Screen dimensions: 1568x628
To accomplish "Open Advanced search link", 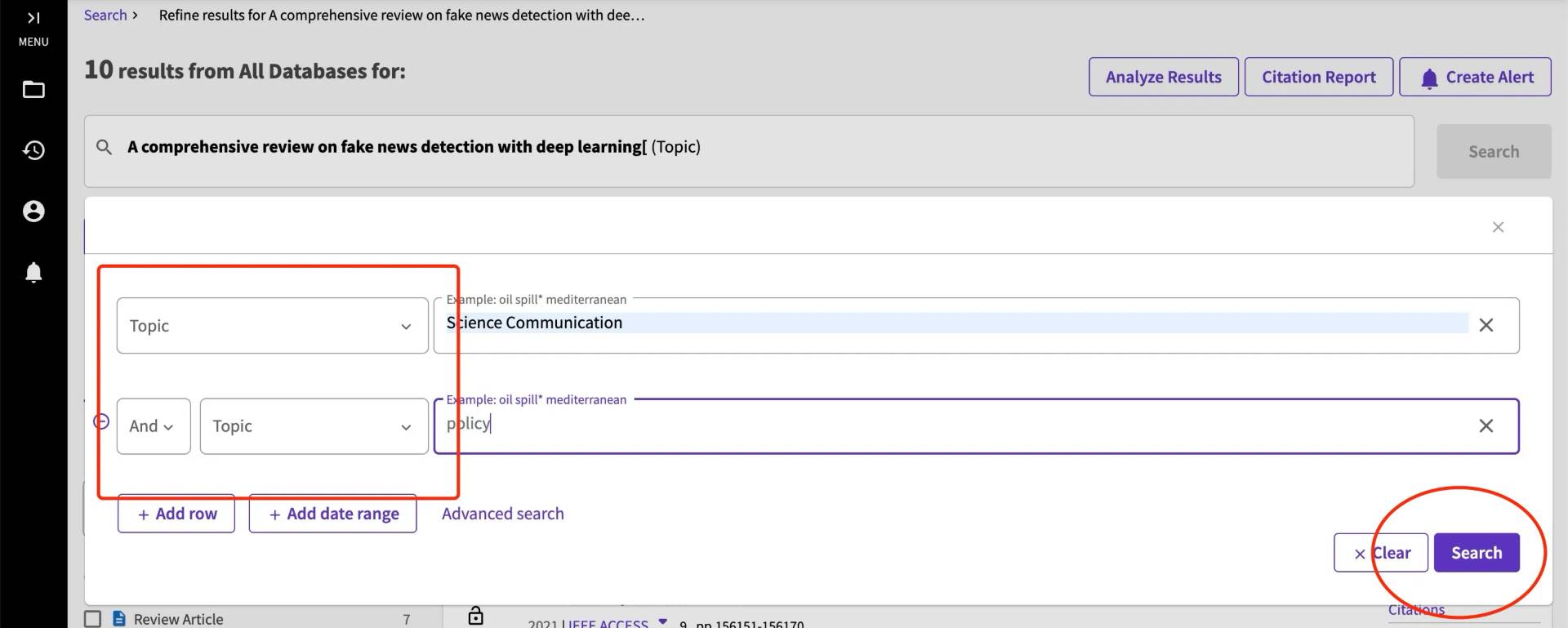I will (x=503, y=514).
